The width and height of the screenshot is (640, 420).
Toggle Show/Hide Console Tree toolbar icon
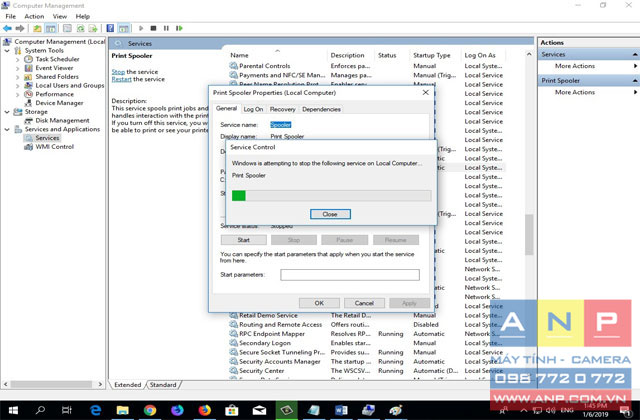pyautogui.click(x=51, y=28)
